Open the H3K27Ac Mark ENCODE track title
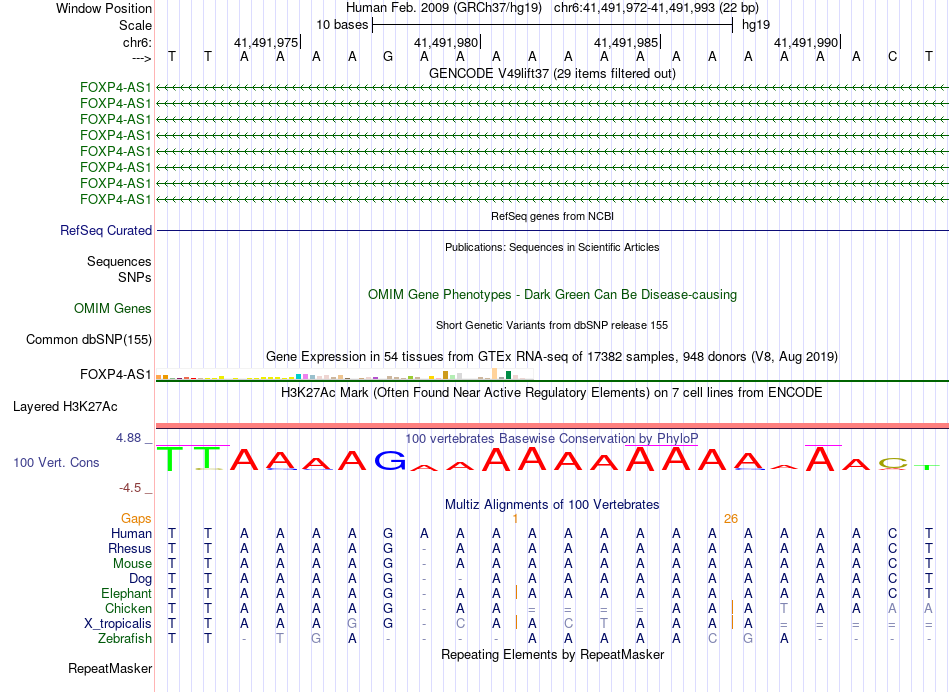950x692 pixels. click(x=552, y=393)
